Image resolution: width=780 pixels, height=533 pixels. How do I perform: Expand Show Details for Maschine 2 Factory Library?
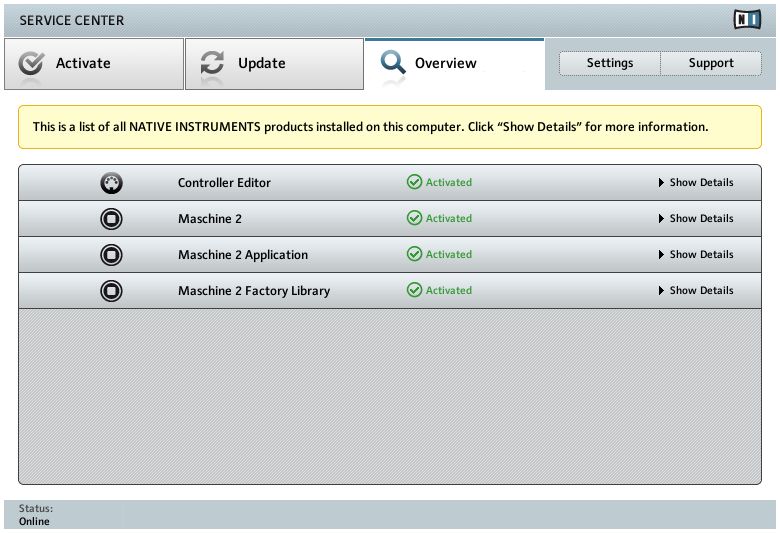tap(695, 290)
